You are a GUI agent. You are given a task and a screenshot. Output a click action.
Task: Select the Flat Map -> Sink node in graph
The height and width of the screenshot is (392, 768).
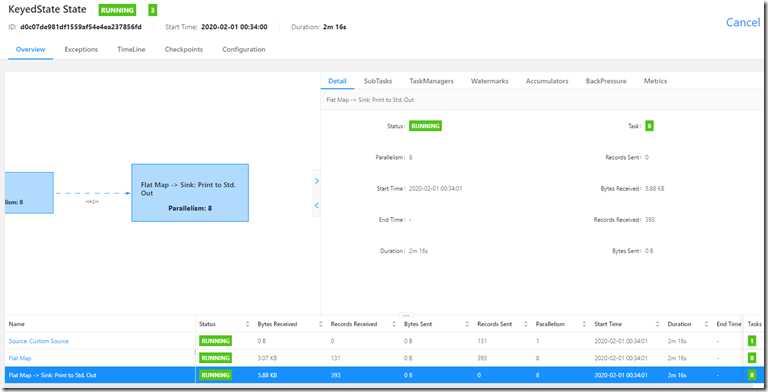tap(190, 193)
